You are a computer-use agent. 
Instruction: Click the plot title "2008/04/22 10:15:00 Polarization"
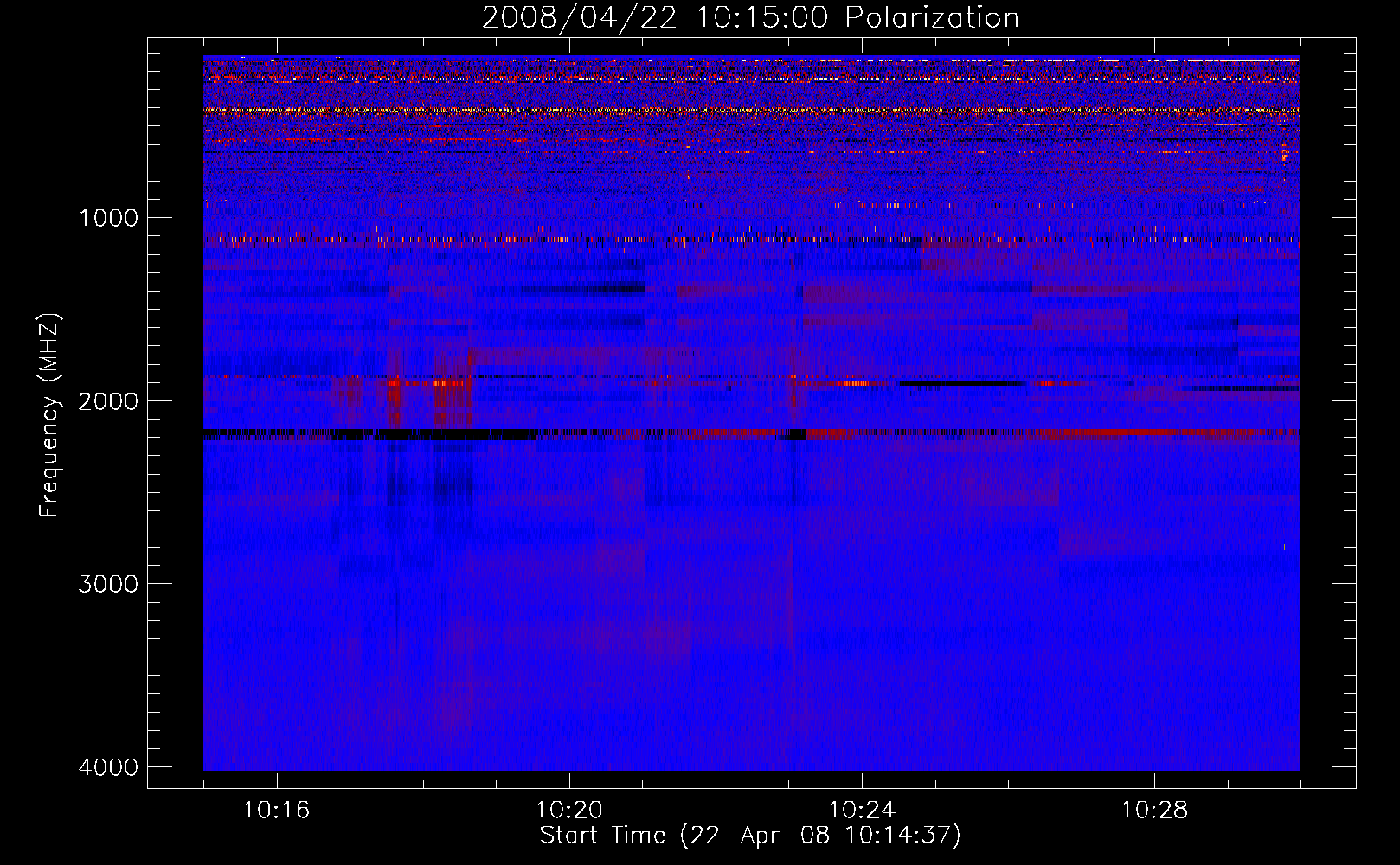[750, 17]
